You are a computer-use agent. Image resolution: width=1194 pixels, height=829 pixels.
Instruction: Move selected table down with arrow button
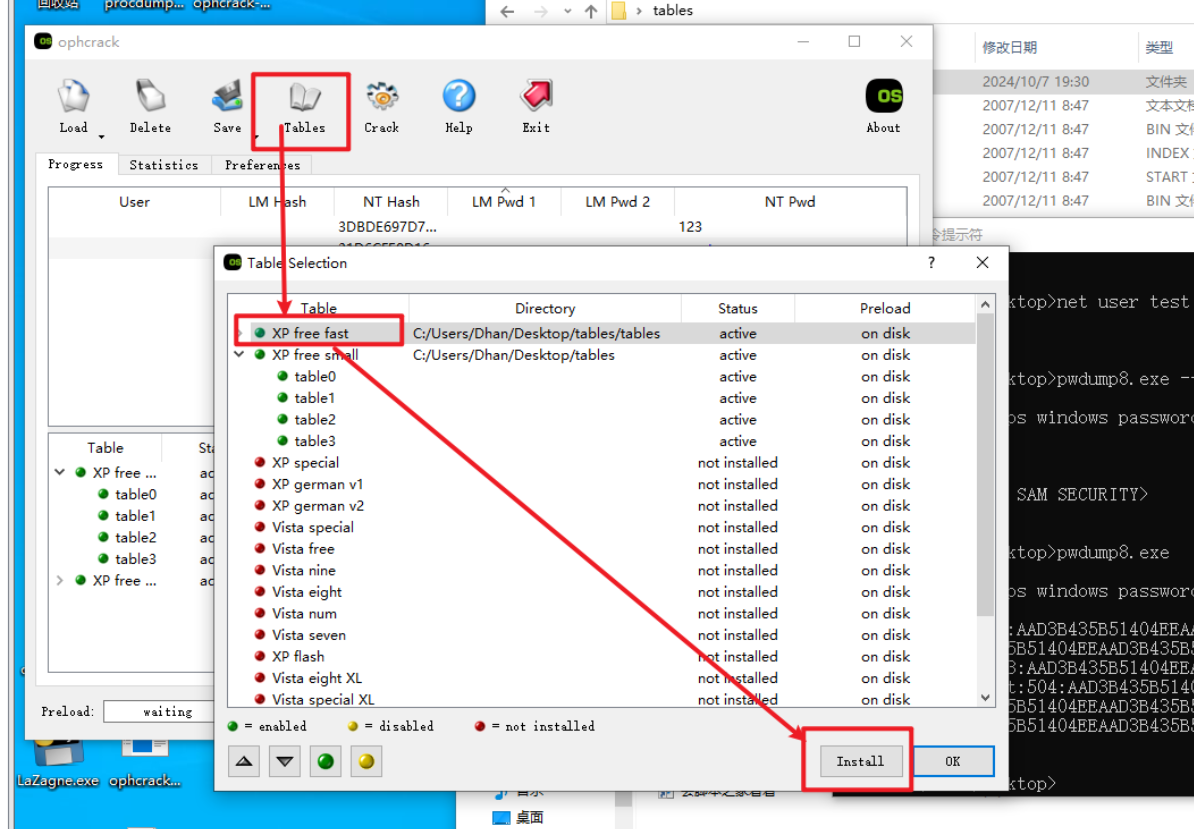pos(285,761)
